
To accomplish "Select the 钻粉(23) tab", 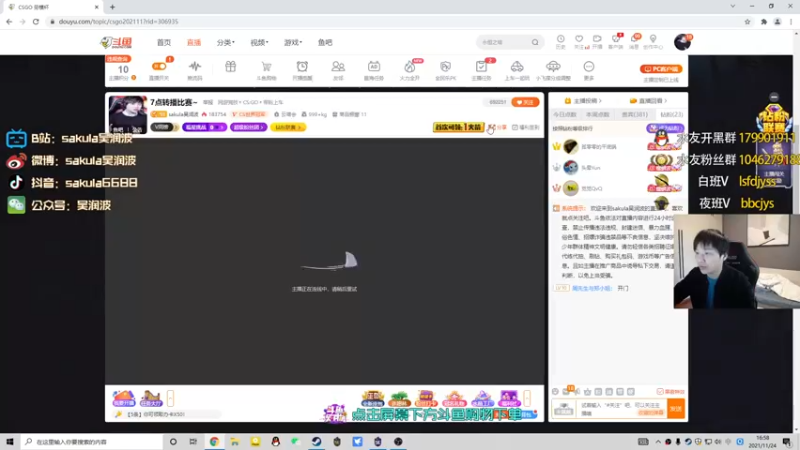I will [671, 115].
